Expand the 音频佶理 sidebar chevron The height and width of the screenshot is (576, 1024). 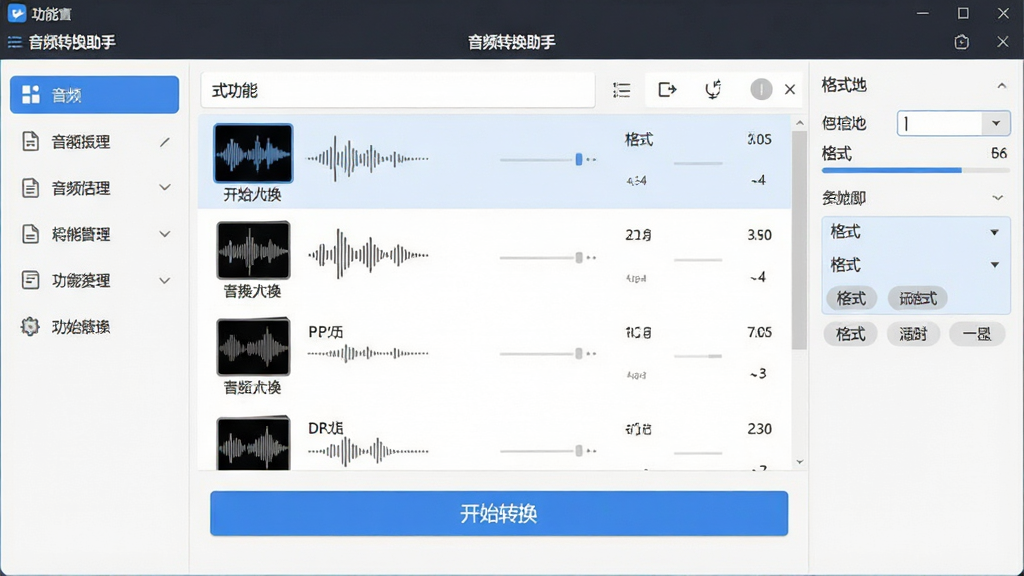(x=165, y=188)
